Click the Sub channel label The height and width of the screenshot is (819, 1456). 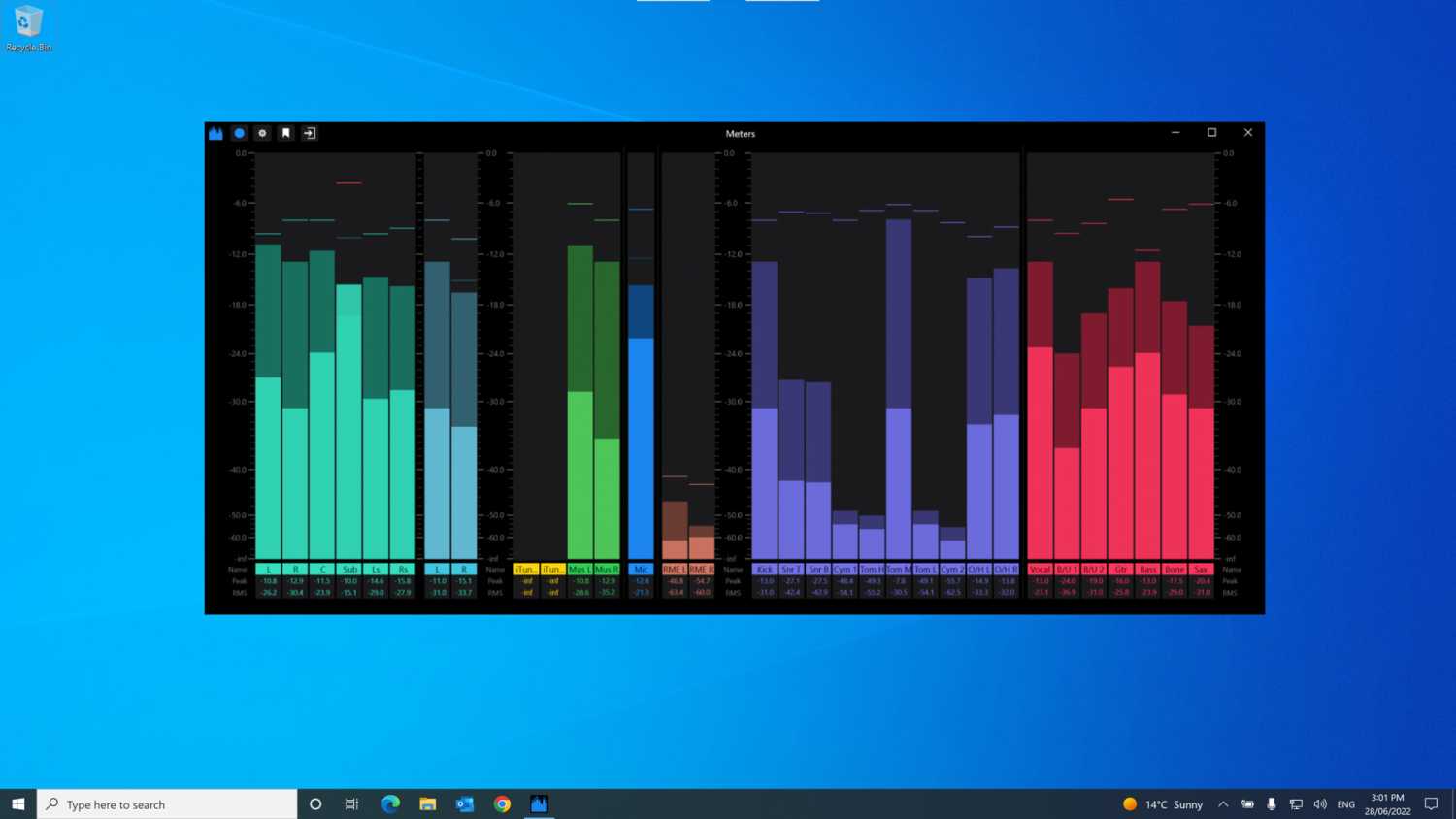point(349,570)
